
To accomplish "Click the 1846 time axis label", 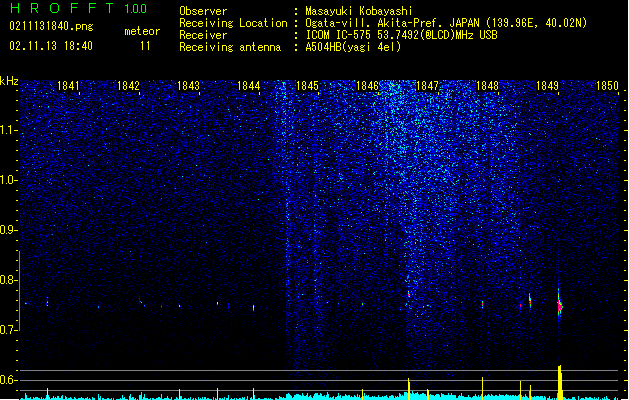I will tap(367, 86).
